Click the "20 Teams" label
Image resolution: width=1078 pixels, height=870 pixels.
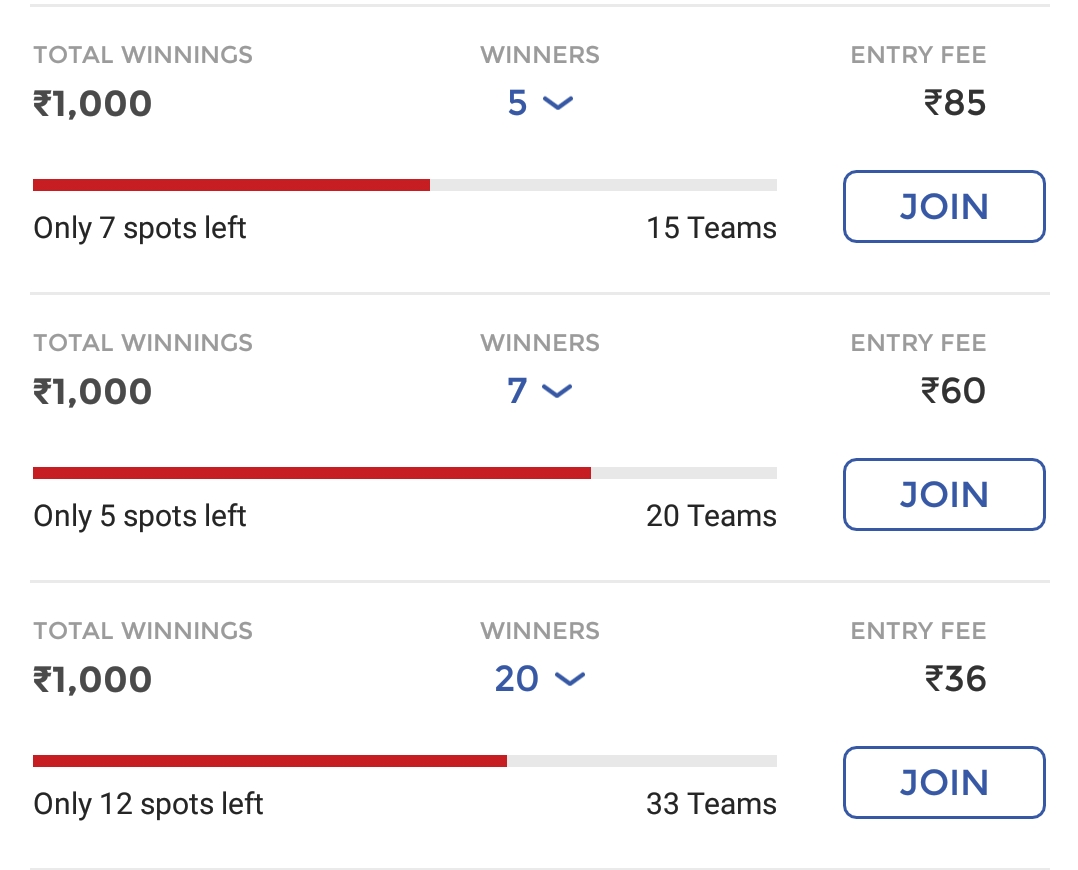point(711,516)
